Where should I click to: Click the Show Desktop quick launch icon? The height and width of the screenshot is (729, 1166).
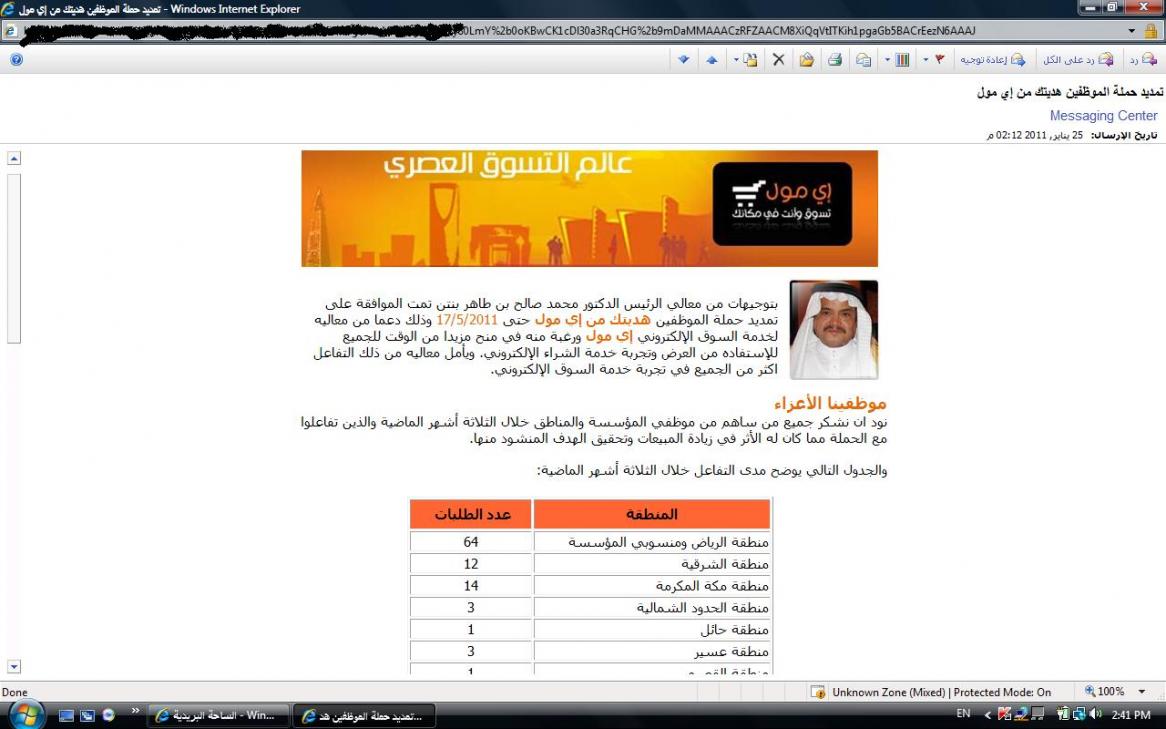click(66, 716)
